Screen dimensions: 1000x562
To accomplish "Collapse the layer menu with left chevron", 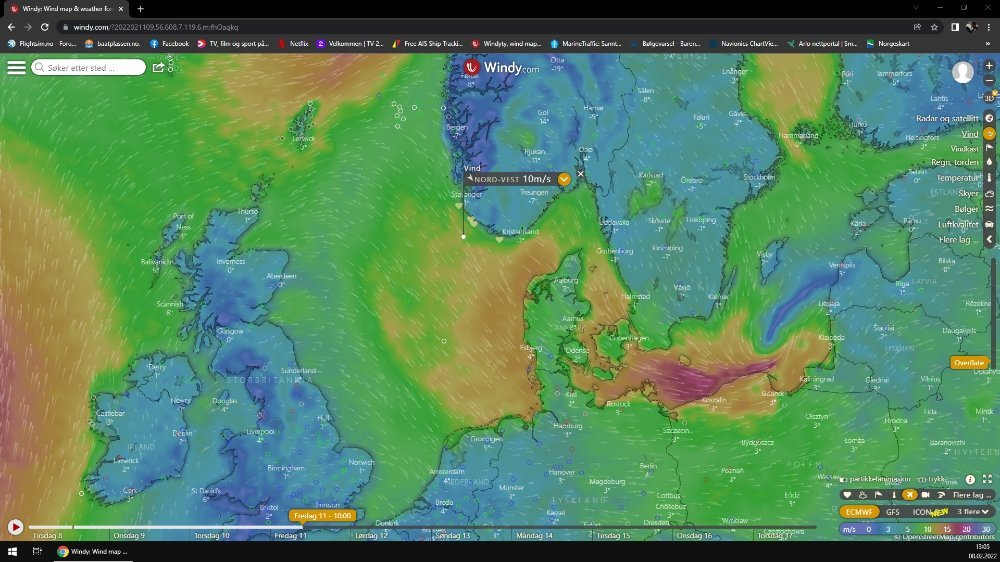I will point(989,239).
